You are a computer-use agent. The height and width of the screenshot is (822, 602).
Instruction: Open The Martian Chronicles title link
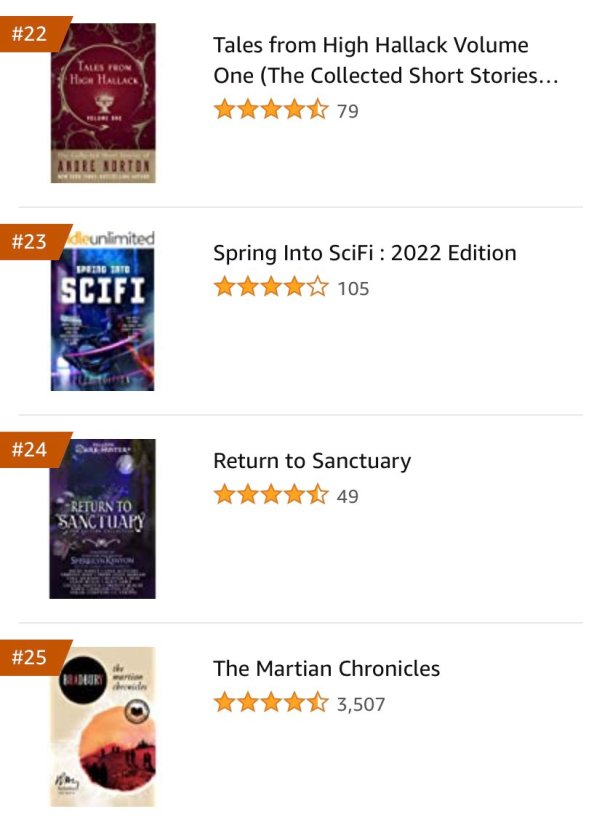[x=325, y=669]
